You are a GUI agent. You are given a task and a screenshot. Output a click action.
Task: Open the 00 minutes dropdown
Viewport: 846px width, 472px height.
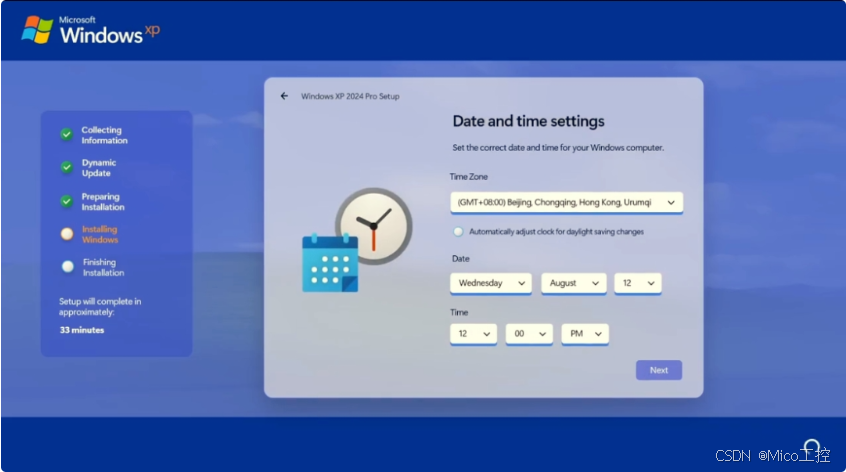pos(529,334)
